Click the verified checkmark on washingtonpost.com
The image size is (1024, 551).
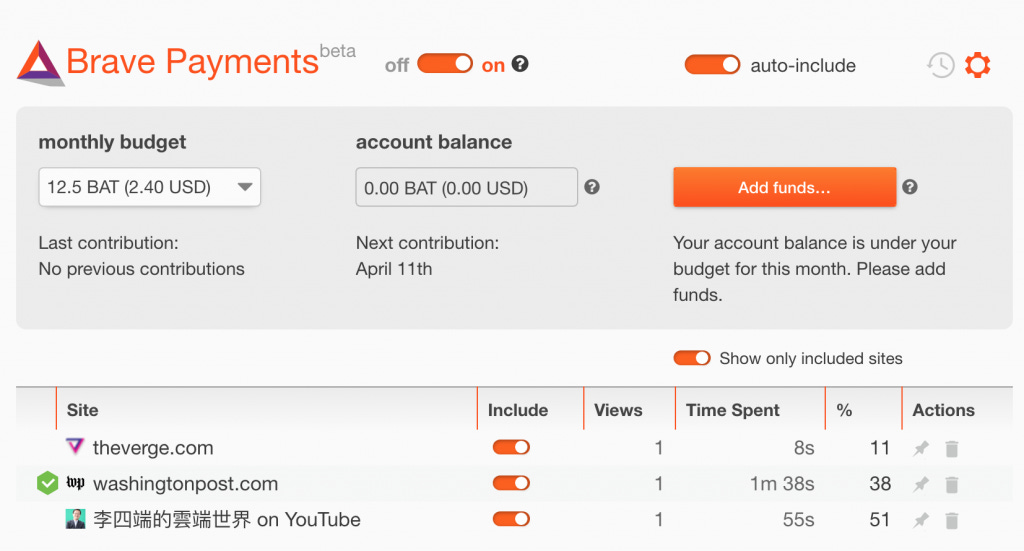[x=47, y=484]
